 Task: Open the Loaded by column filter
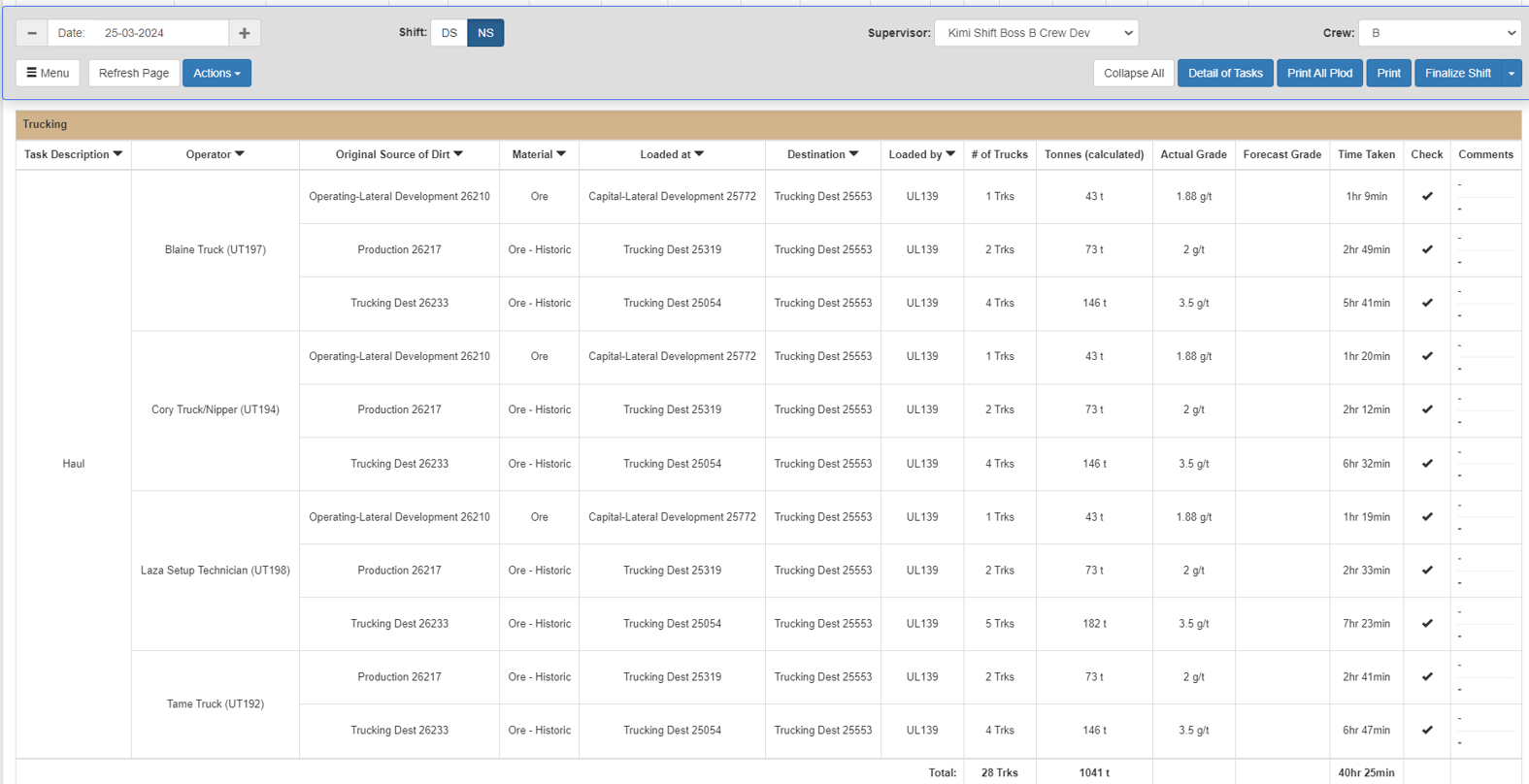(x=950, y=154)
